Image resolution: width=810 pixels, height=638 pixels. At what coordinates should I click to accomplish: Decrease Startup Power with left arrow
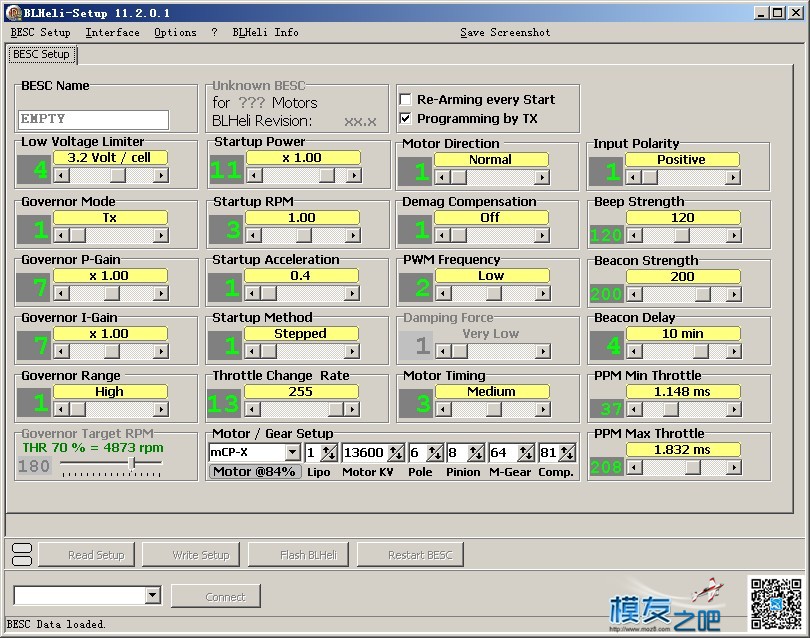(254, 176)
